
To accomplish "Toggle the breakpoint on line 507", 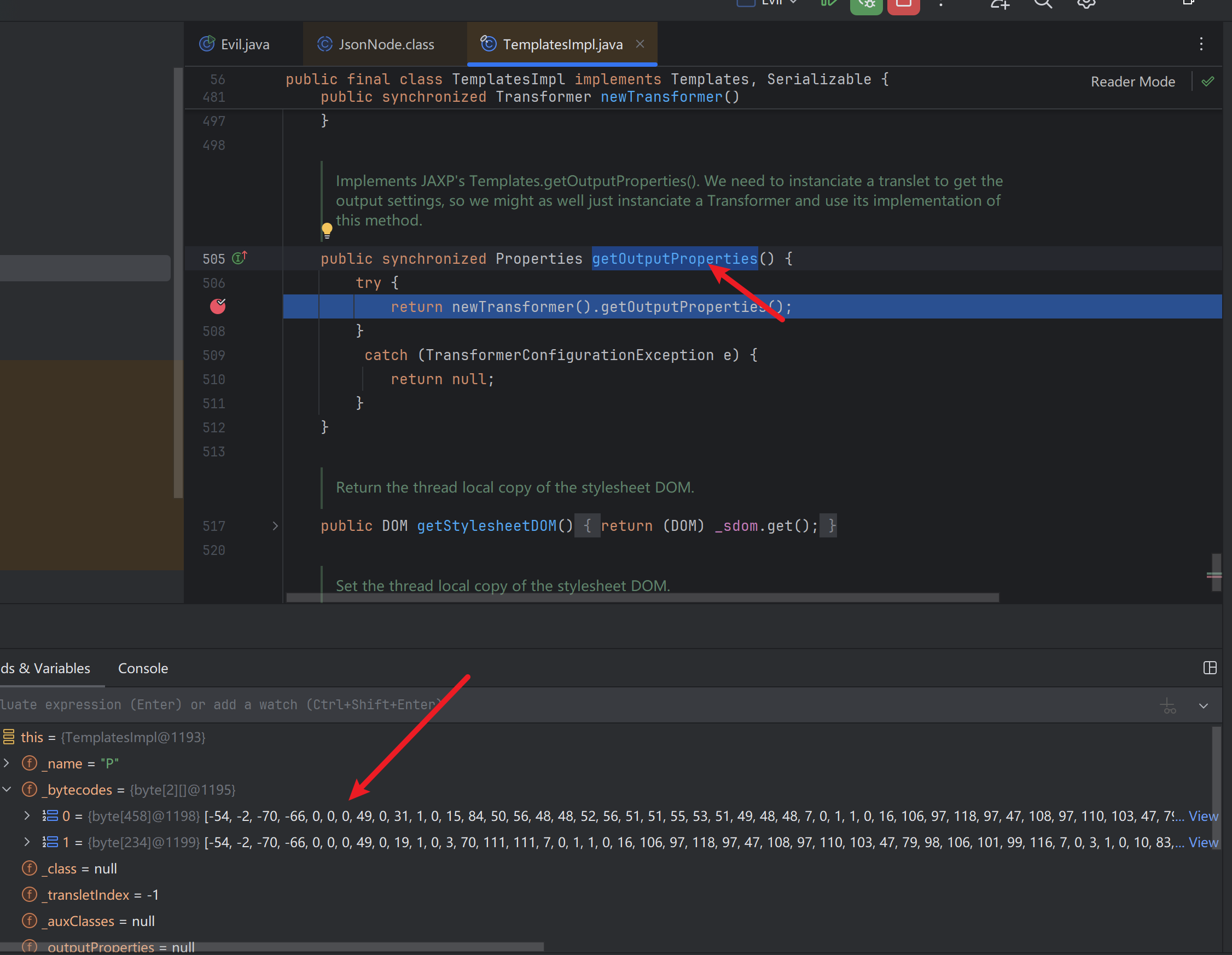I will pyautogui.click(x=218, y=306).
